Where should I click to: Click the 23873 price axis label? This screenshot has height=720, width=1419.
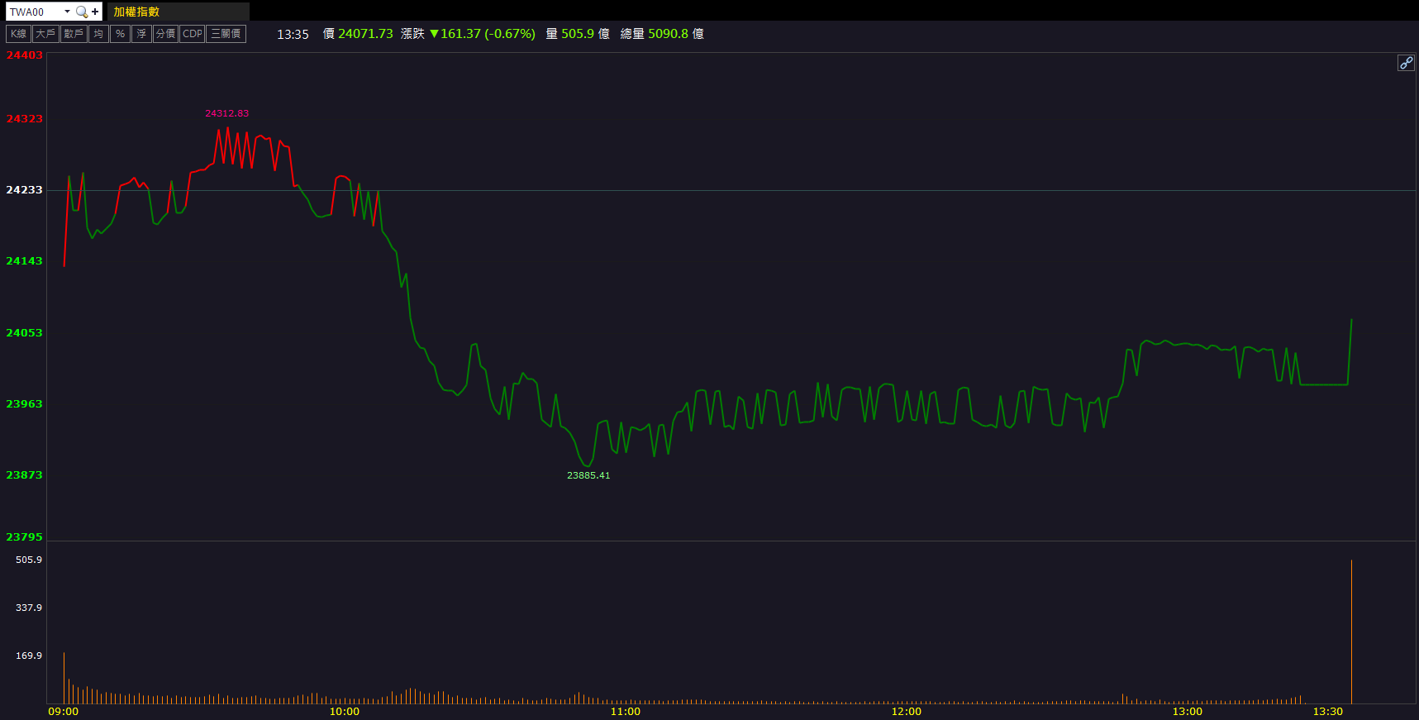coord(24,475)
